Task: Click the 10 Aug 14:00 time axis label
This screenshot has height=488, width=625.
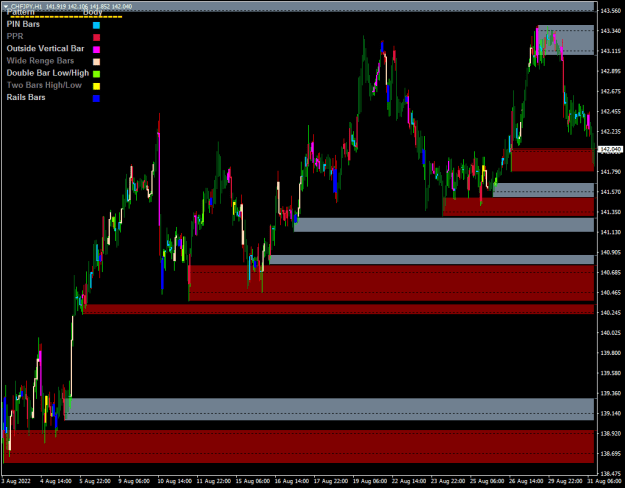Action: 174,481
